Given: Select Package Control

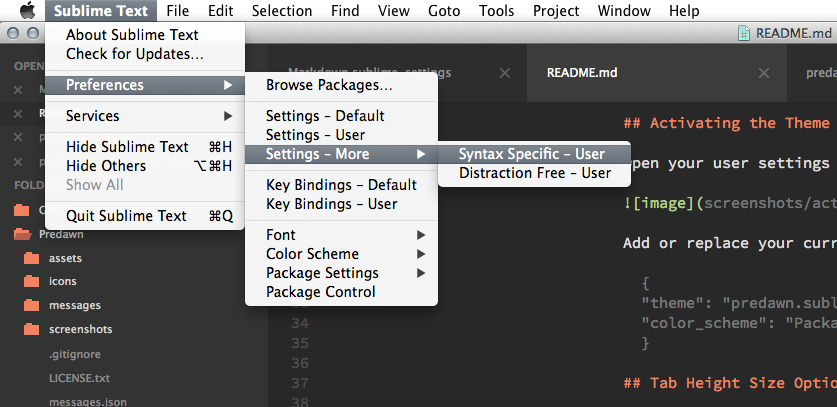Looking at the screenshot, I should point(341,292).
